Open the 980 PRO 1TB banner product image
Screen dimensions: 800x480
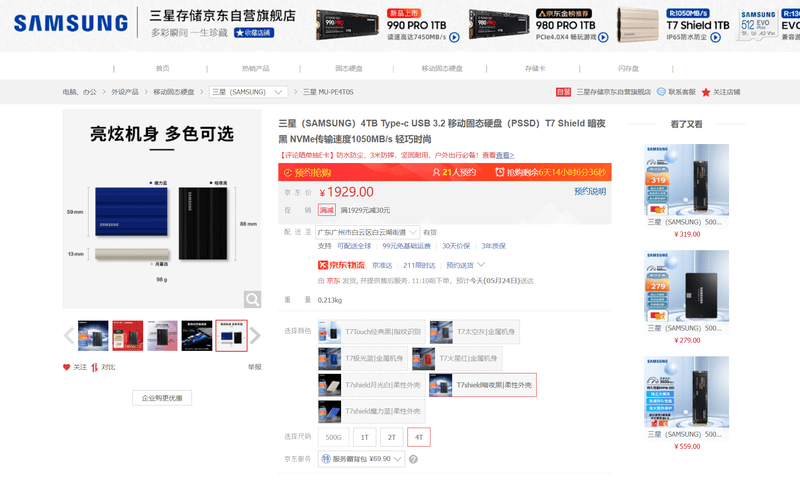[498, 24]
